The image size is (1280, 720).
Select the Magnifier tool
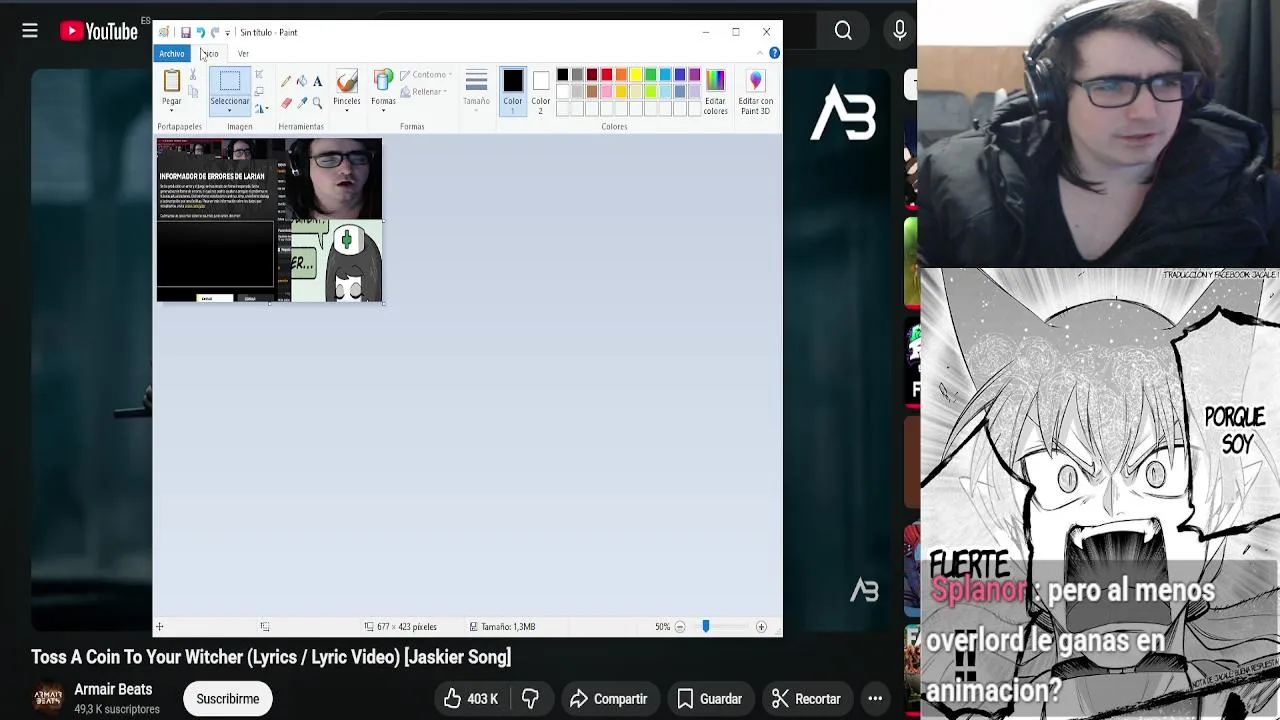(318, 103)
